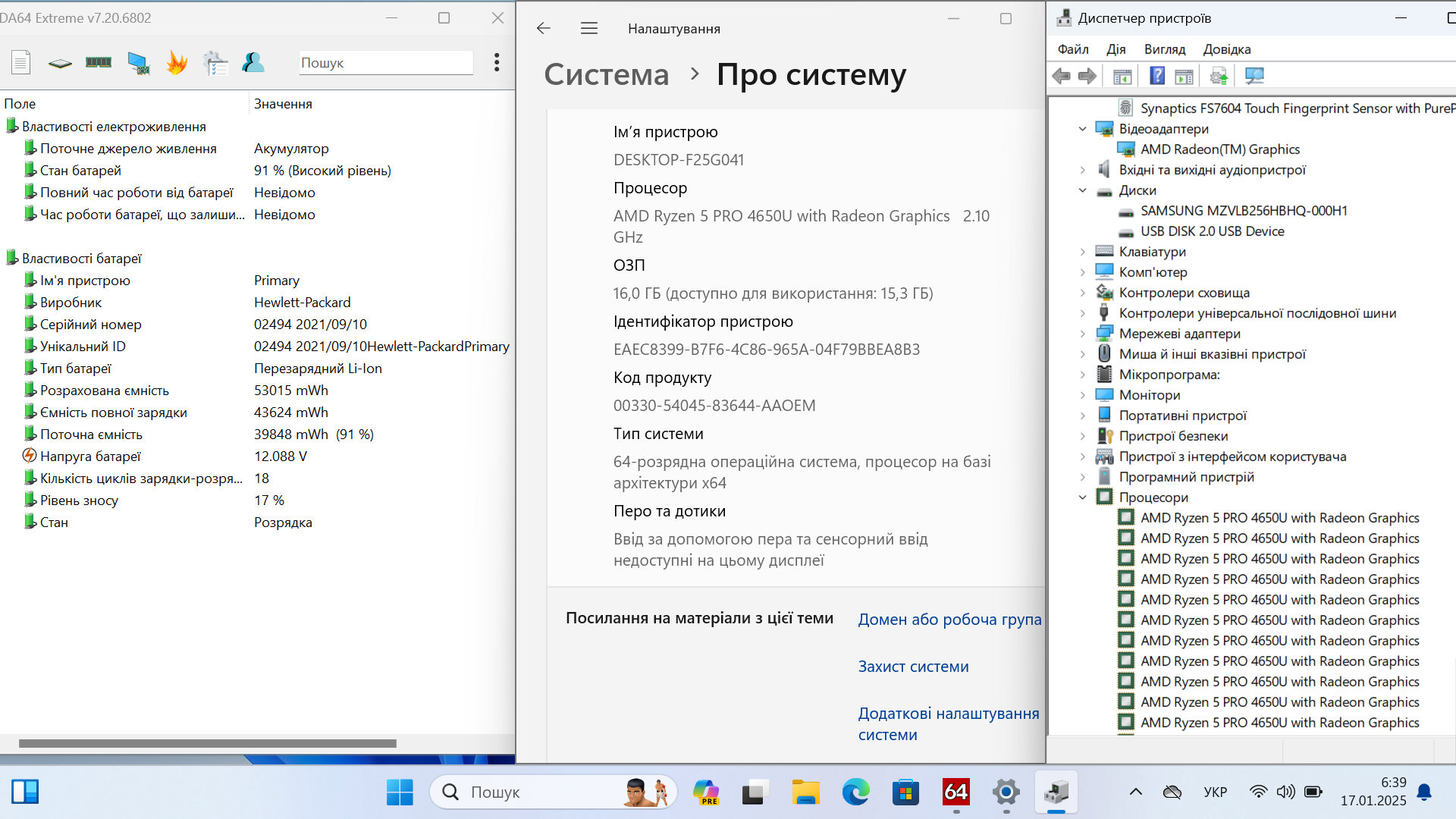Open the Settings hamburger navigation menu
Viewport: 1456px width, 819px height.
click(589, 28)
